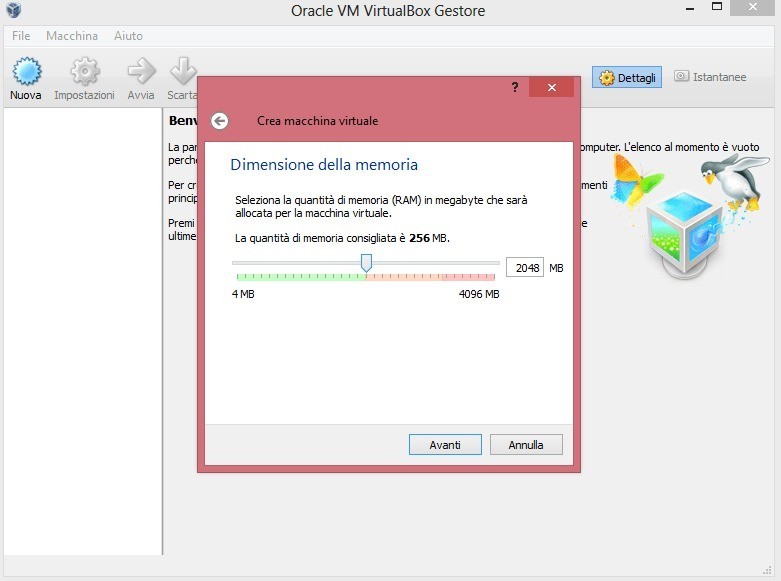Open the Macchina menu
Screen dimensions: 781x581
[72, 36]
